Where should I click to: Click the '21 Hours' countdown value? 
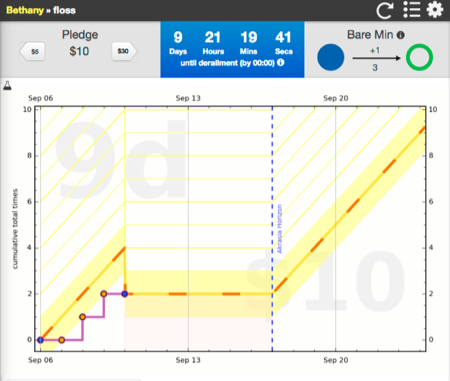click(213, 43)
